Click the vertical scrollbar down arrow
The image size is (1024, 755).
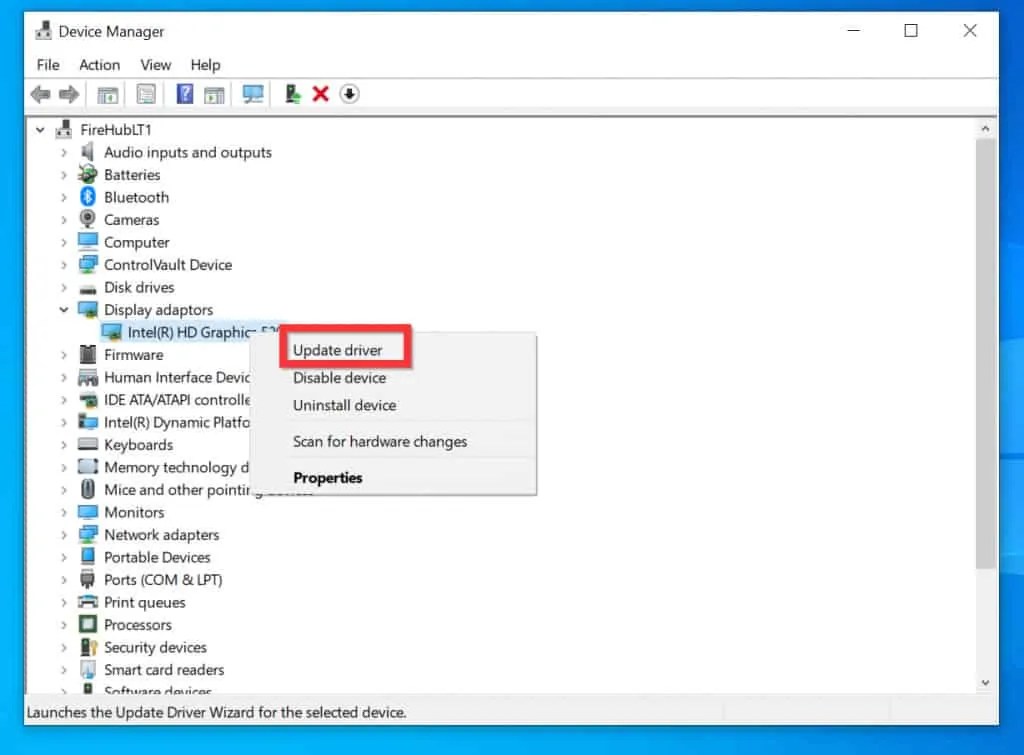click(x=986, y=684)
